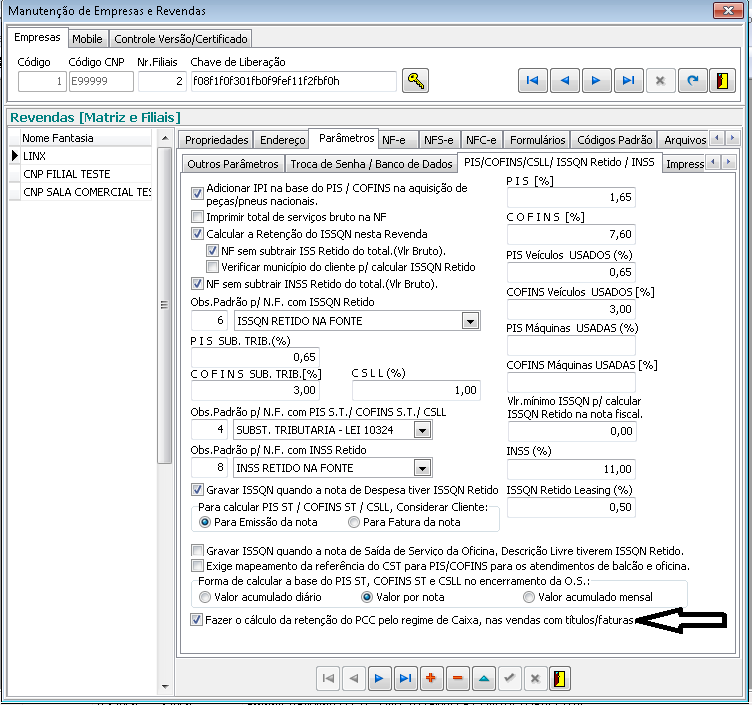This screenshot has height=705, width=752.
Task: Add new record with the red plus button
Action: [432, 679]
